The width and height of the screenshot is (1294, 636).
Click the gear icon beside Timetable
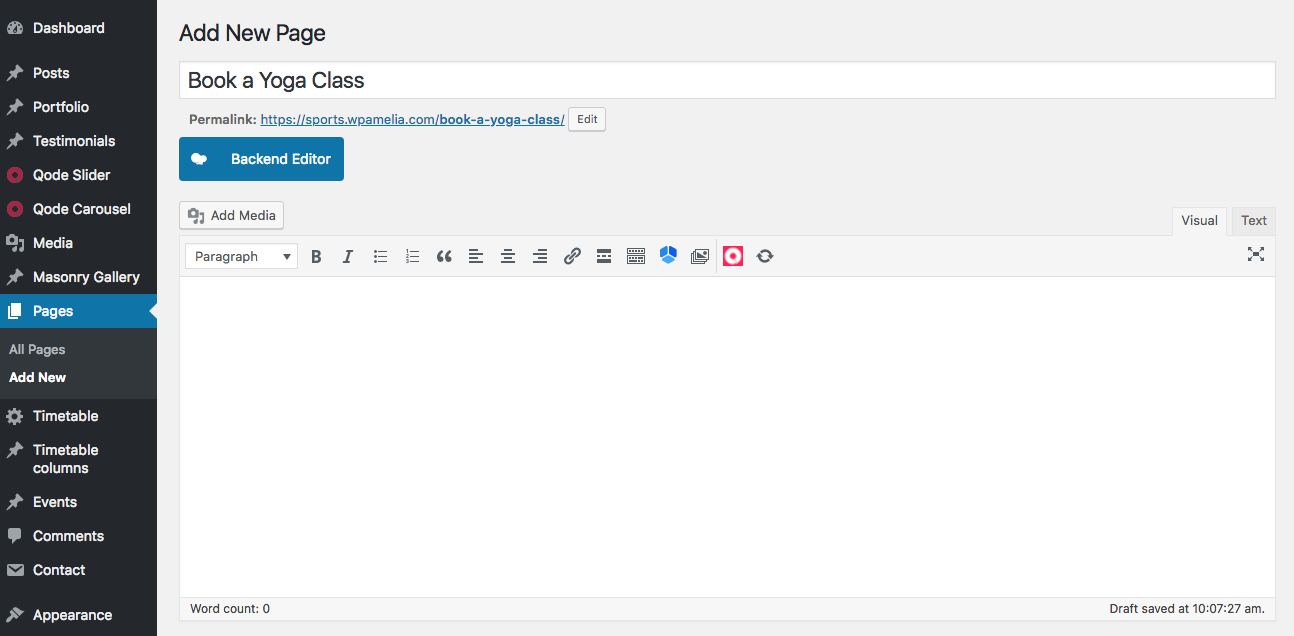tap(15, 416)
